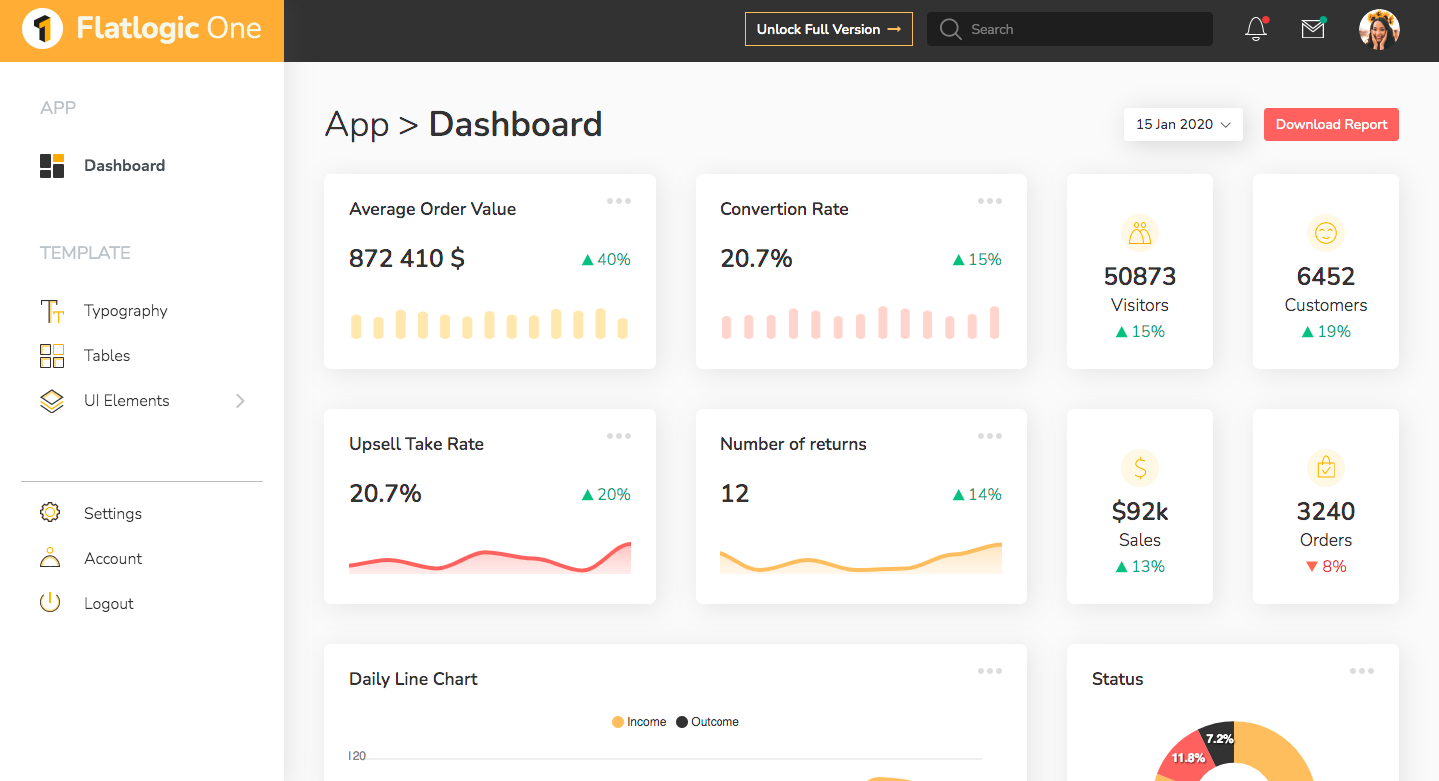Click the Customers smiley face icon

[1326, 233]
